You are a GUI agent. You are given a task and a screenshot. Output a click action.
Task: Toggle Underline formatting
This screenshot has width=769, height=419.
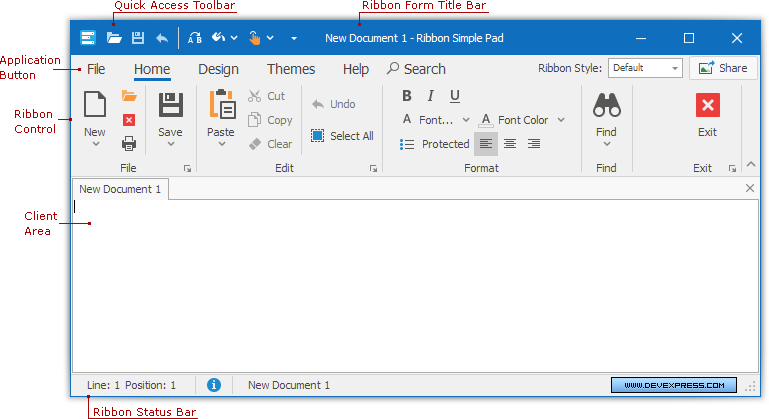(455, 96)
